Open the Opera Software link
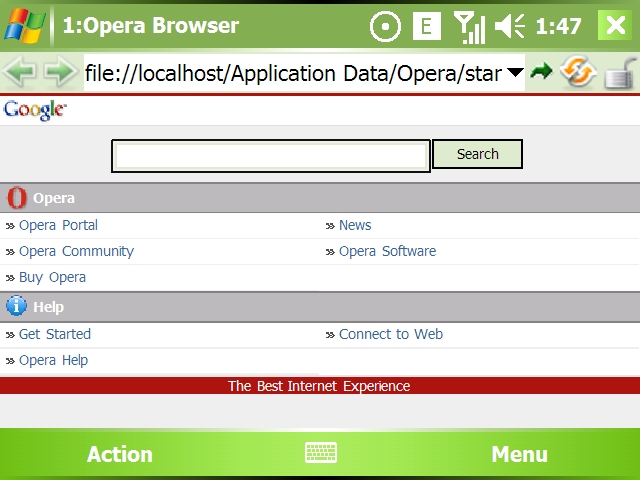 pos(387,251)
